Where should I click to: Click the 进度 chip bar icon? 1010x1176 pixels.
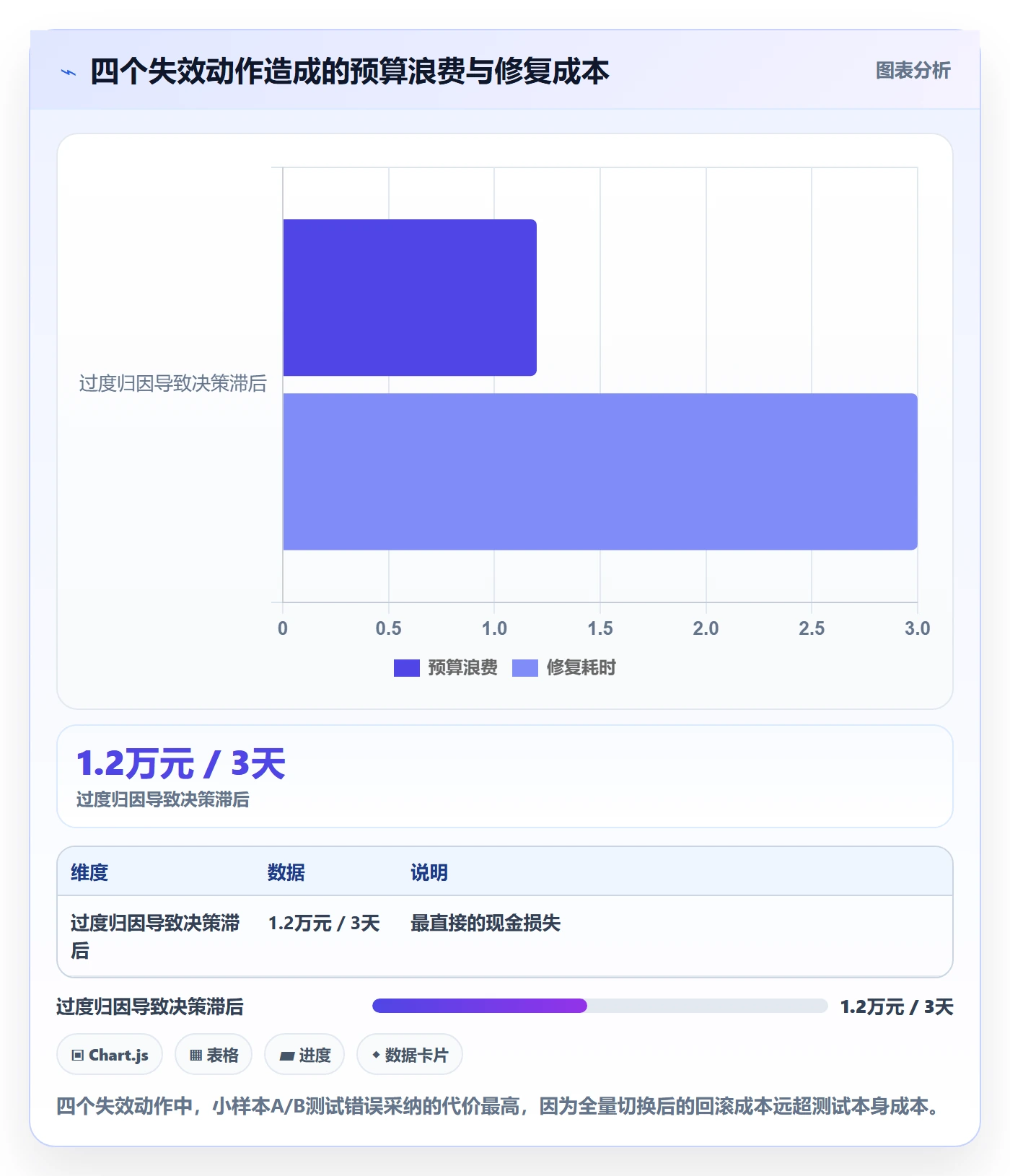tap(287, 1056)
